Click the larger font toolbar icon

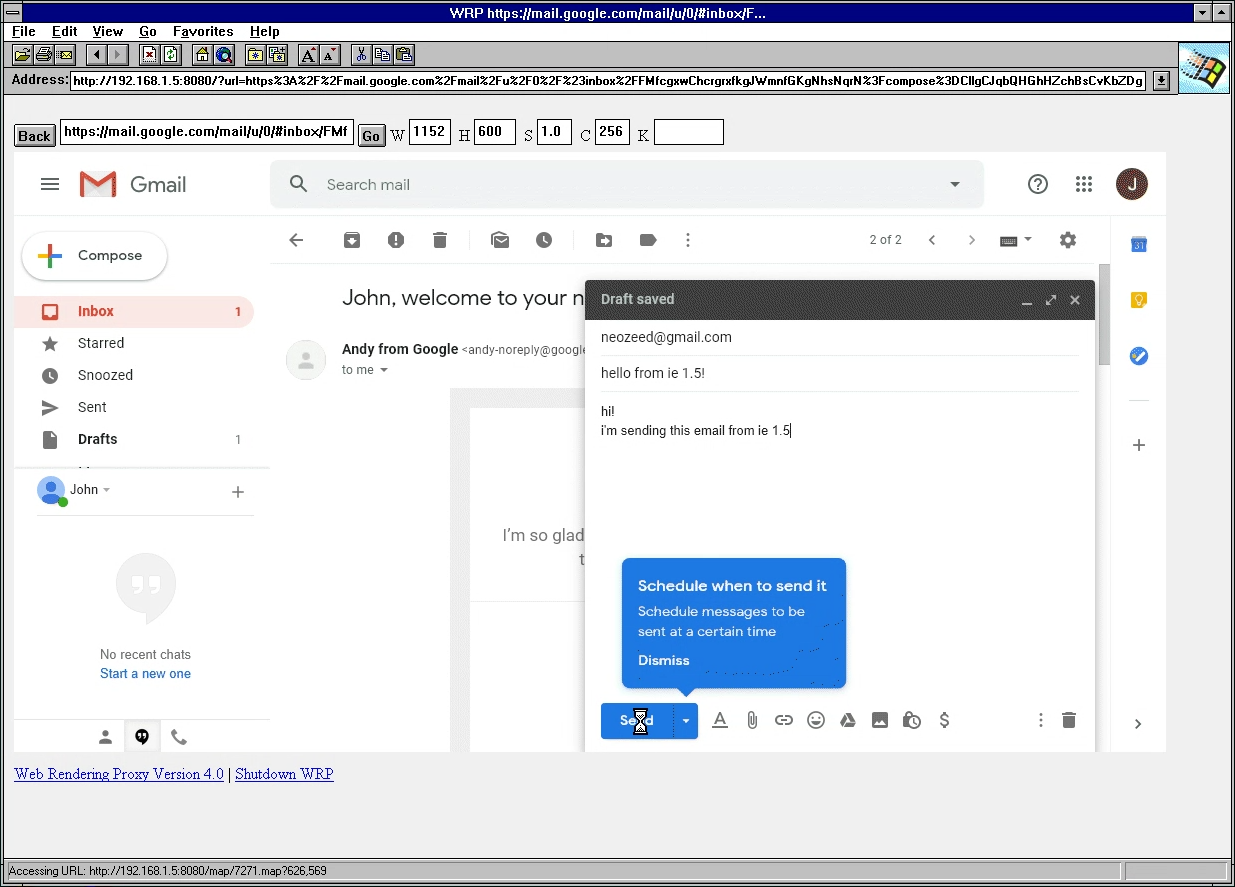point(309,55)
